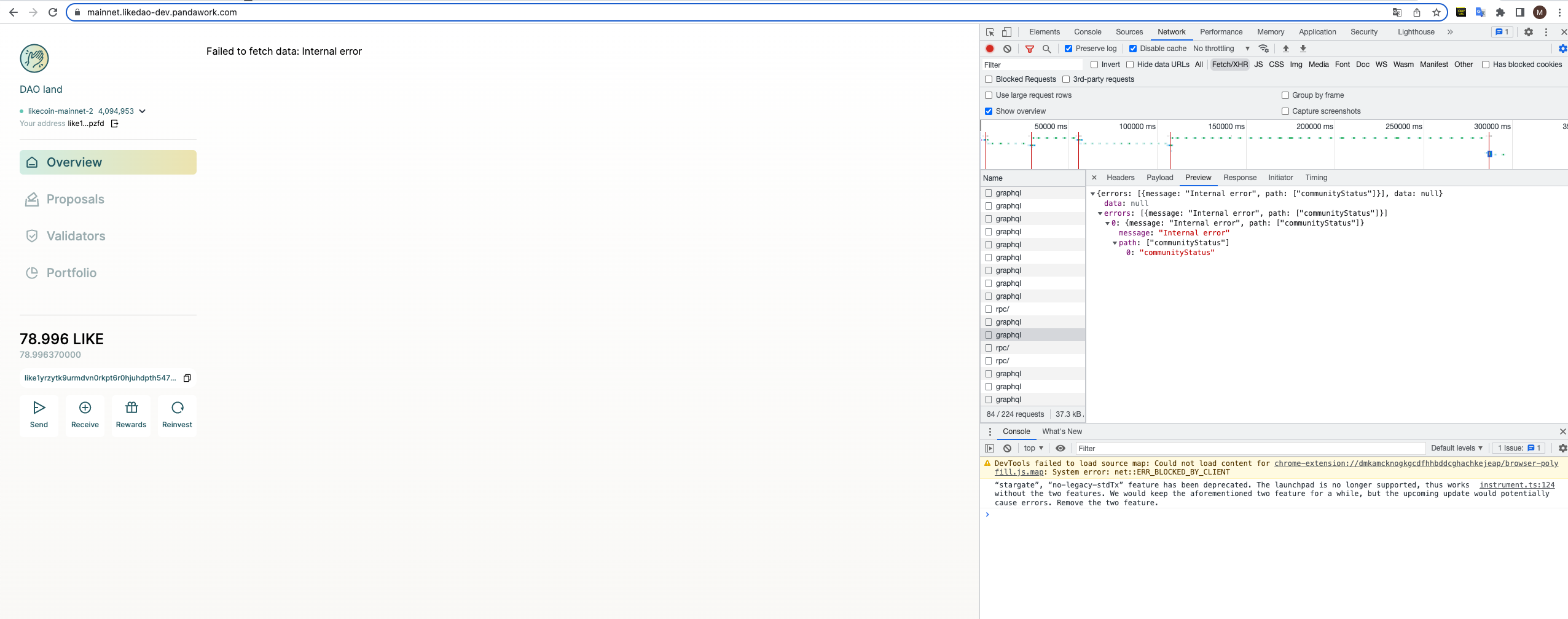Switch to the Elements tab

pyautogui.click(x=1045, y=32)
